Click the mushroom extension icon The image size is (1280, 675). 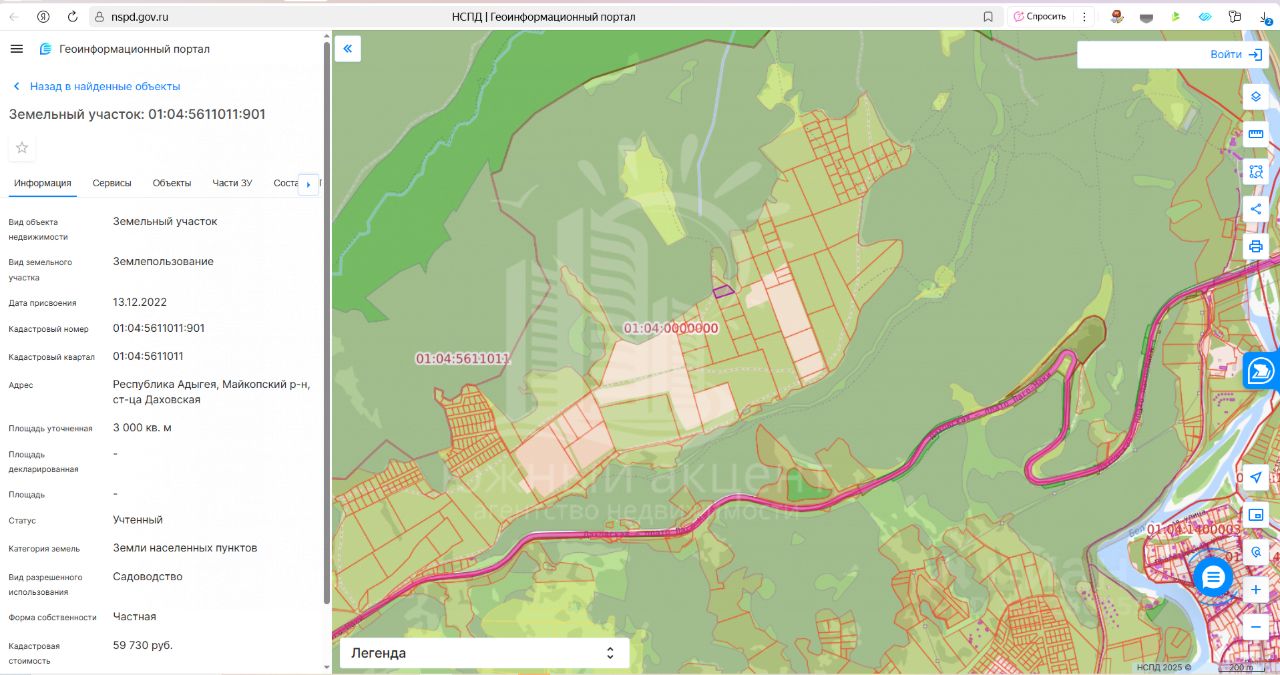[x=1117, y=16]
